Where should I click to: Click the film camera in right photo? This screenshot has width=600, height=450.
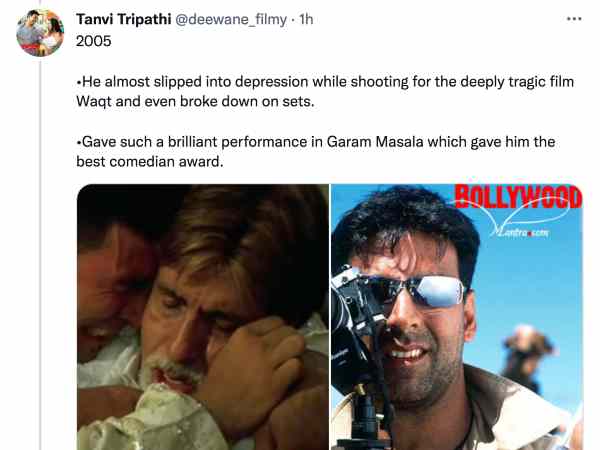[358, 344]
